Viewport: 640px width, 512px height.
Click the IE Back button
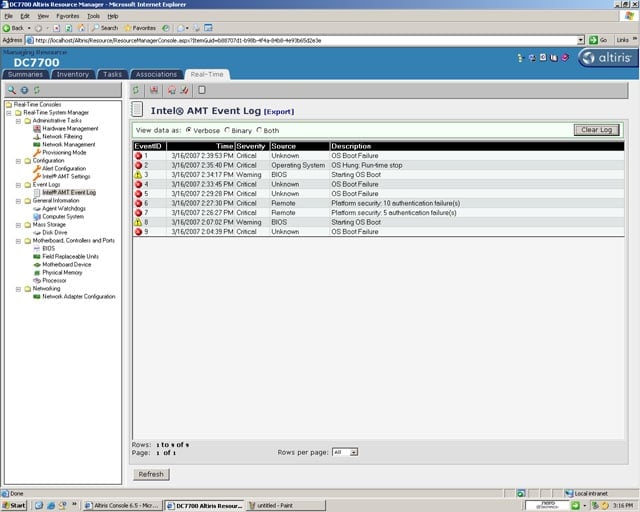pyautogui.click(x=13, y=28)
